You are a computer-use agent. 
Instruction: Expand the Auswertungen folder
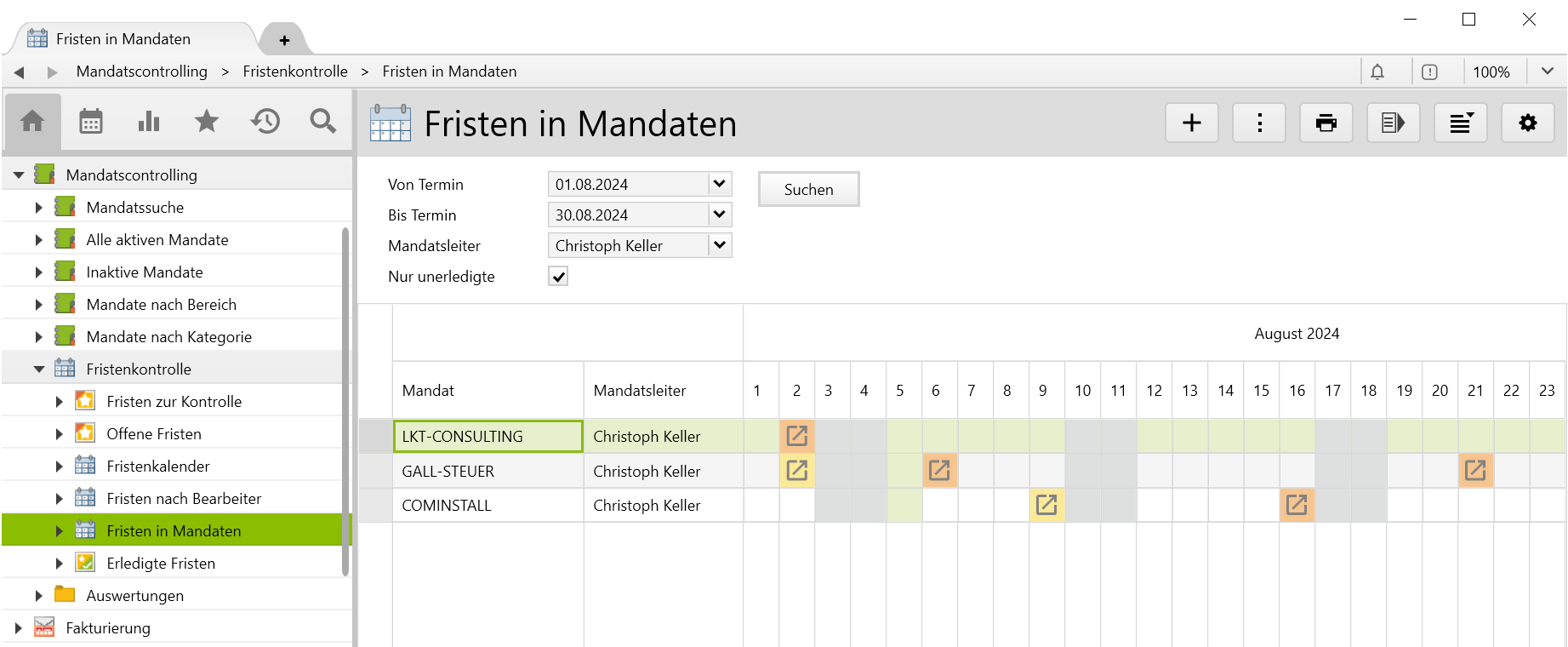(39, 596)
